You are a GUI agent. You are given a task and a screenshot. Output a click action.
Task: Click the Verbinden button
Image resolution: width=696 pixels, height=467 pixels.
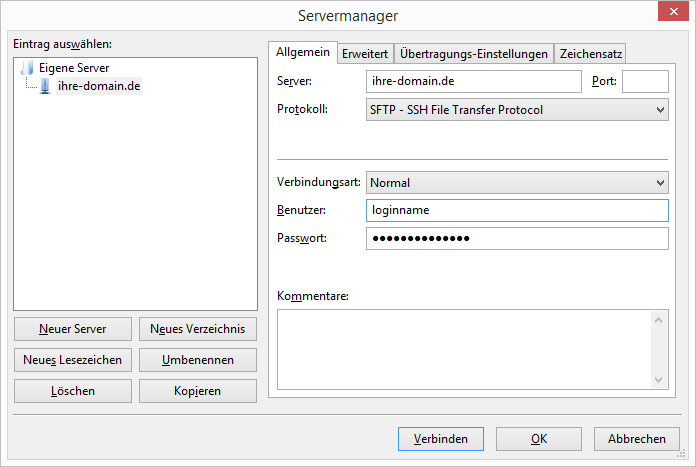tap(441, 439)
